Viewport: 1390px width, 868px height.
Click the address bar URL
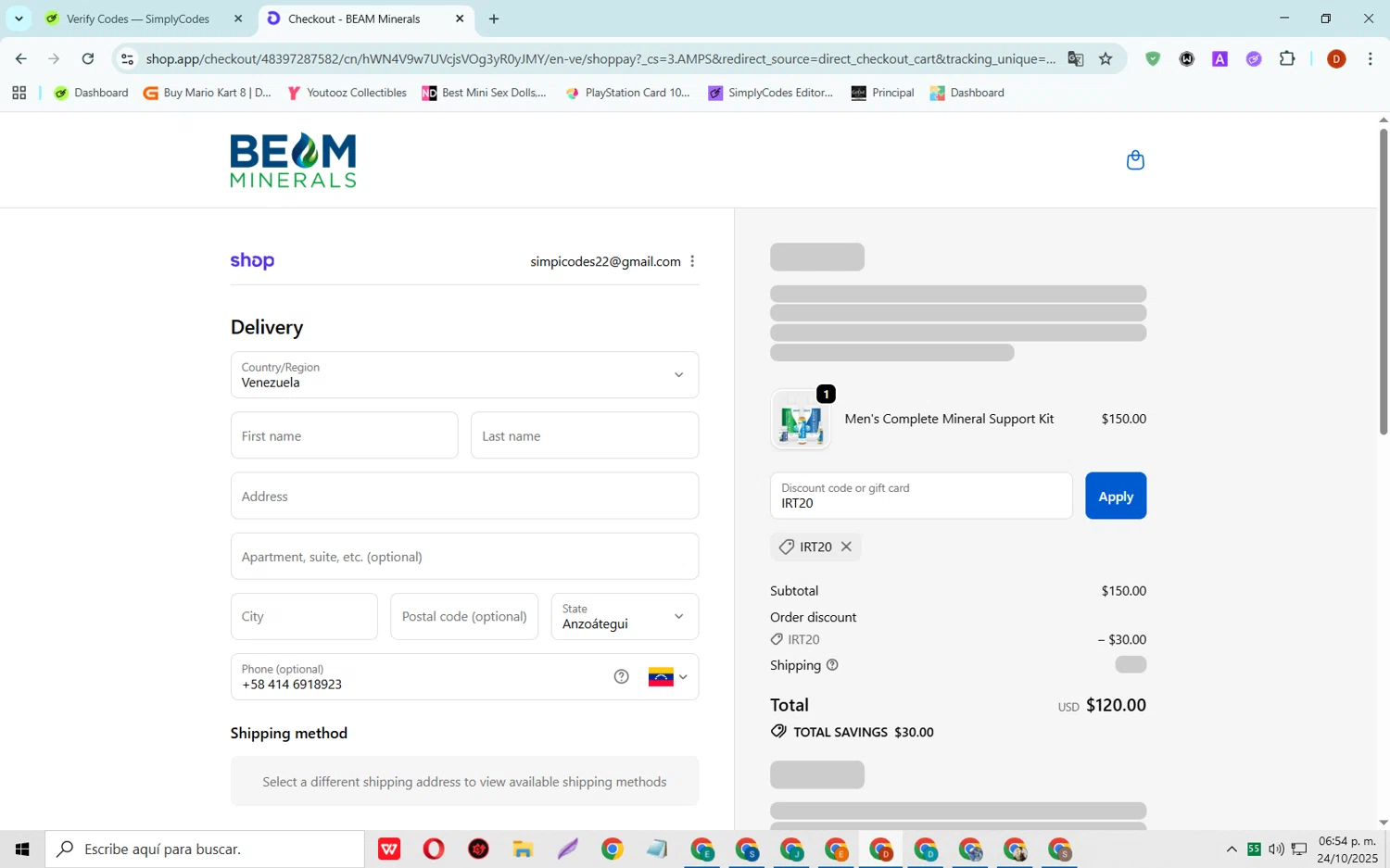click(600, 58)
